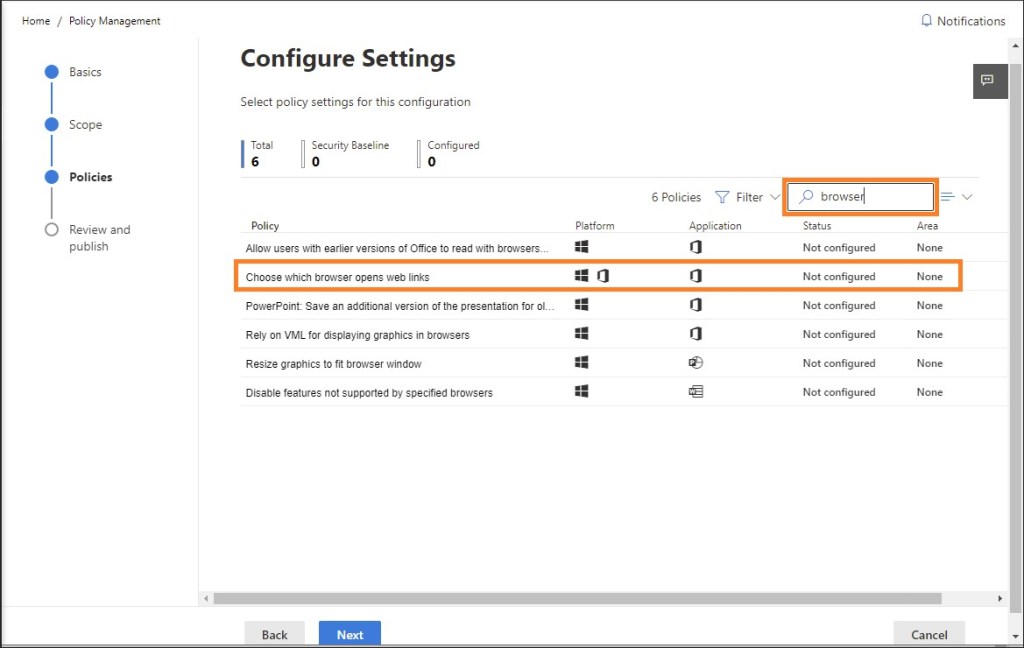Image resolution: width=1024 pixels, height=648 pixels.
Task: Expand the column options chevron
Action: 967,197
